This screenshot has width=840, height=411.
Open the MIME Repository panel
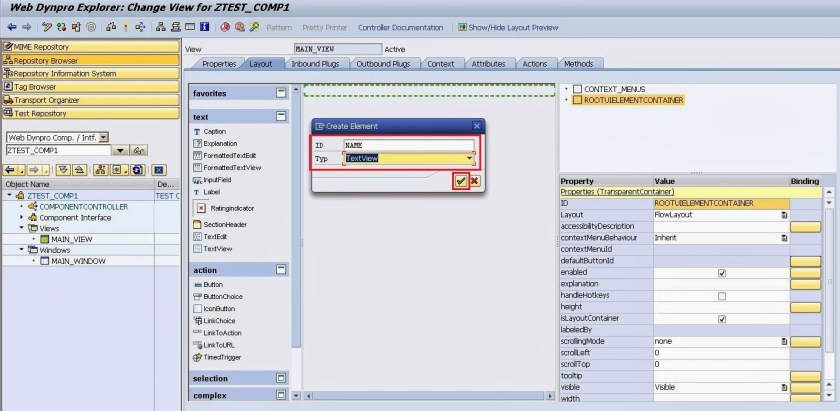[91, 47]
